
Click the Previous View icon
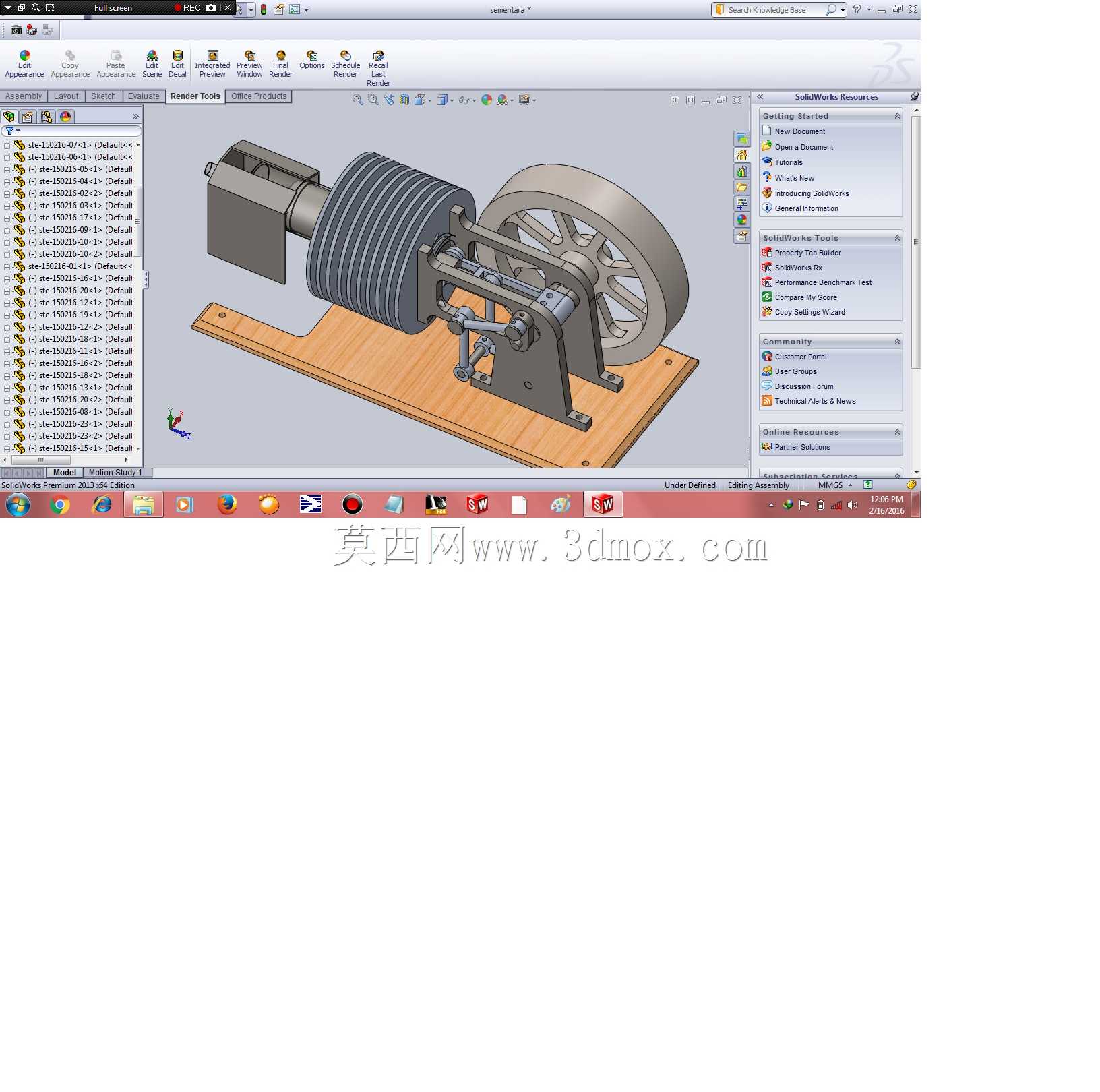(389, 100)
